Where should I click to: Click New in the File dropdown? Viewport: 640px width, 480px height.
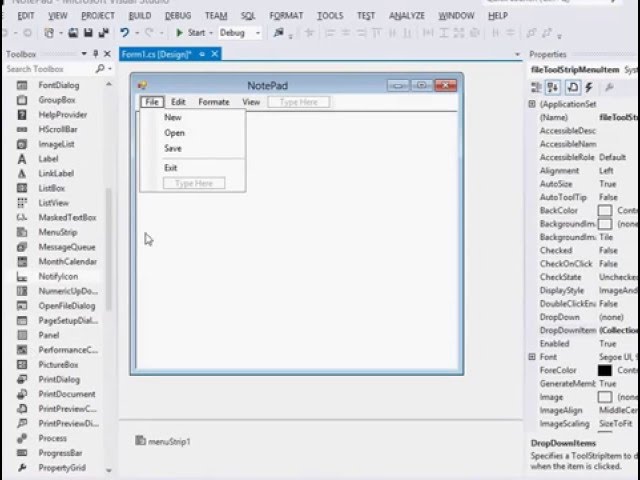[x=173, y=117]
